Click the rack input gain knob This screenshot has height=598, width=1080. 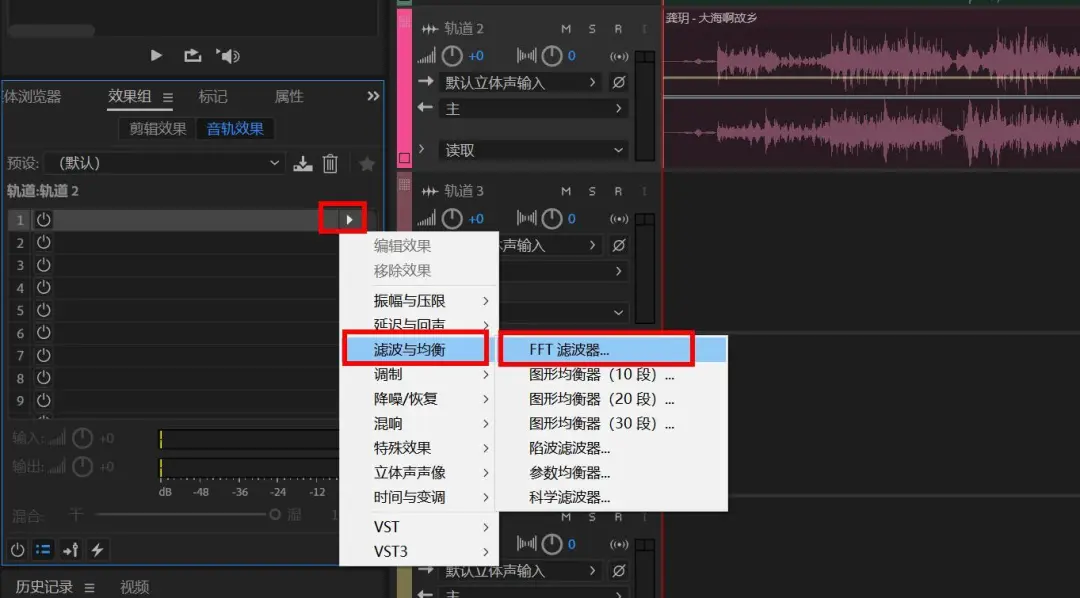83,438
